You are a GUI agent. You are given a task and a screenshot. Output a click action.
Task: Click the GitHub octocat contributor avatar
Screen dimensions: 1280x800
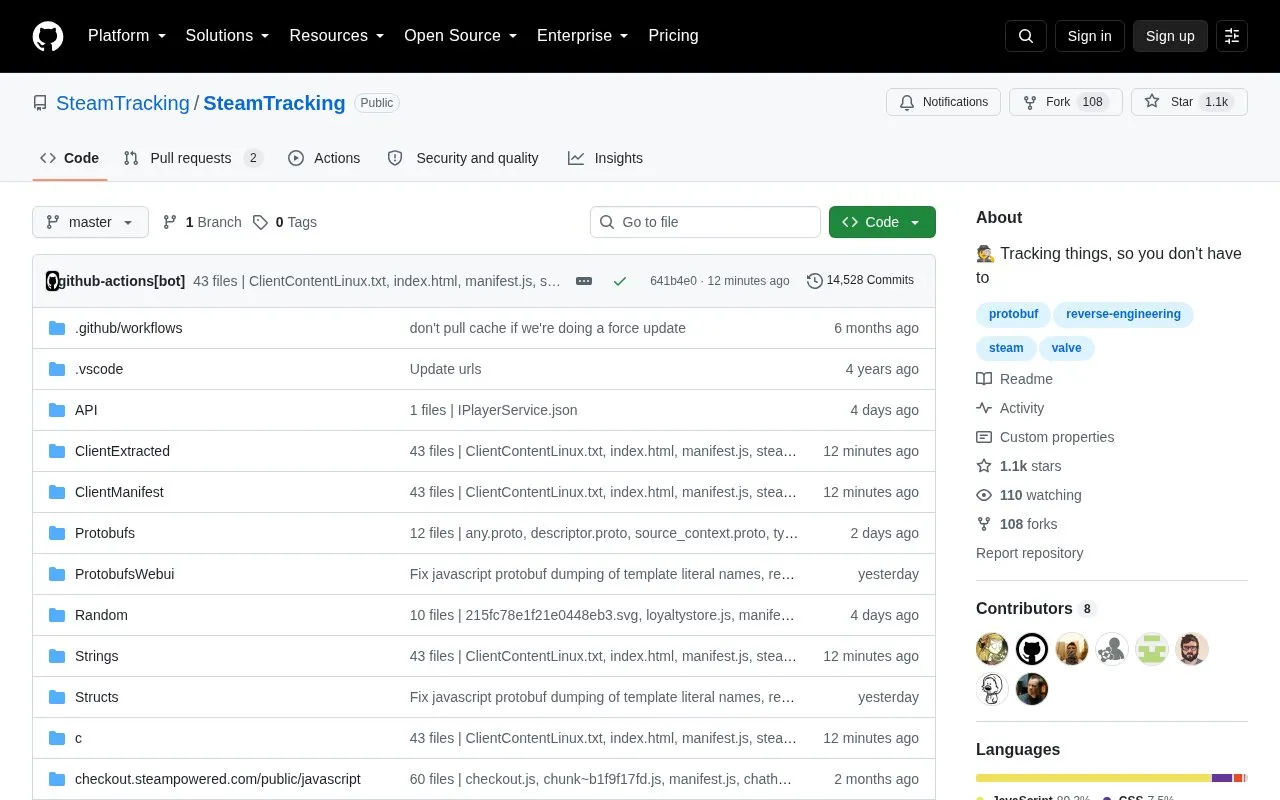coord(1032,649)
